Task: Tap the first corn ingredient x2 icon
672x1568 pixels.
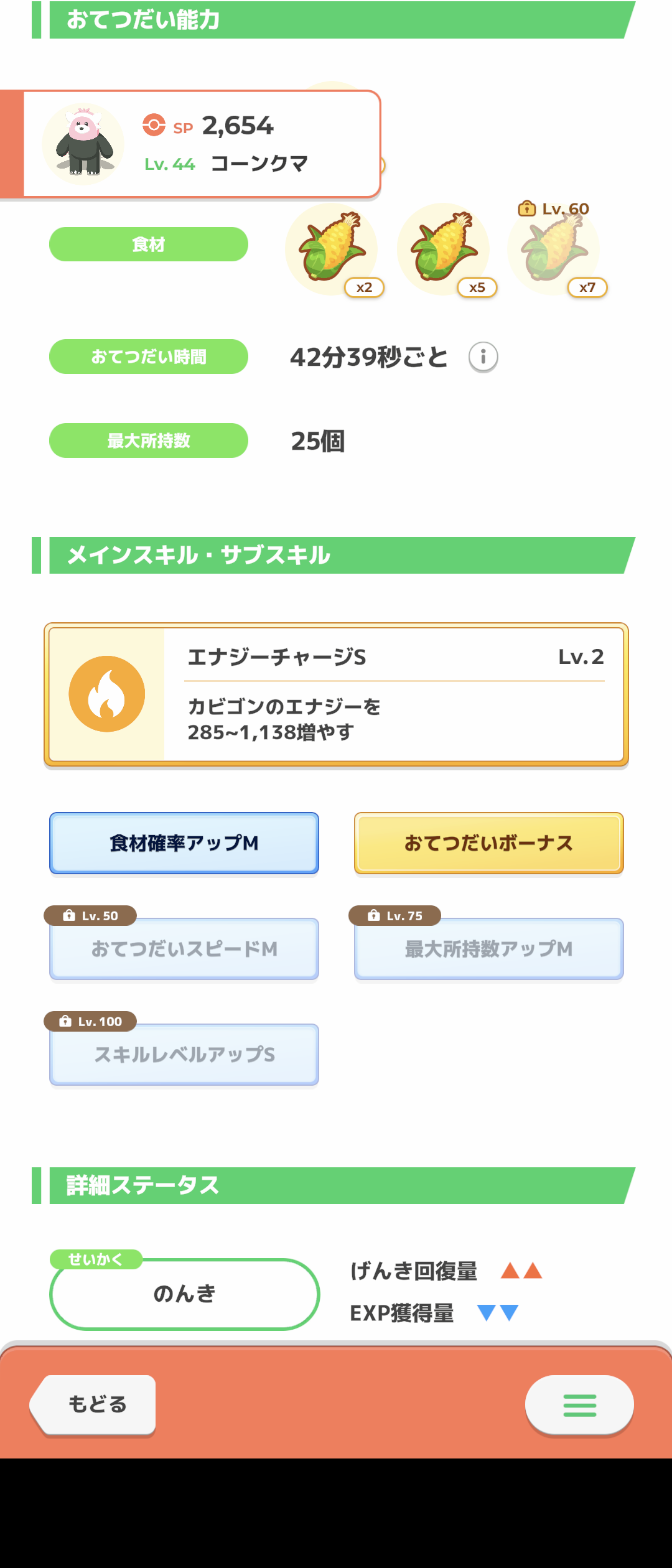Action: pyautogui.click(x=331, y=249)
